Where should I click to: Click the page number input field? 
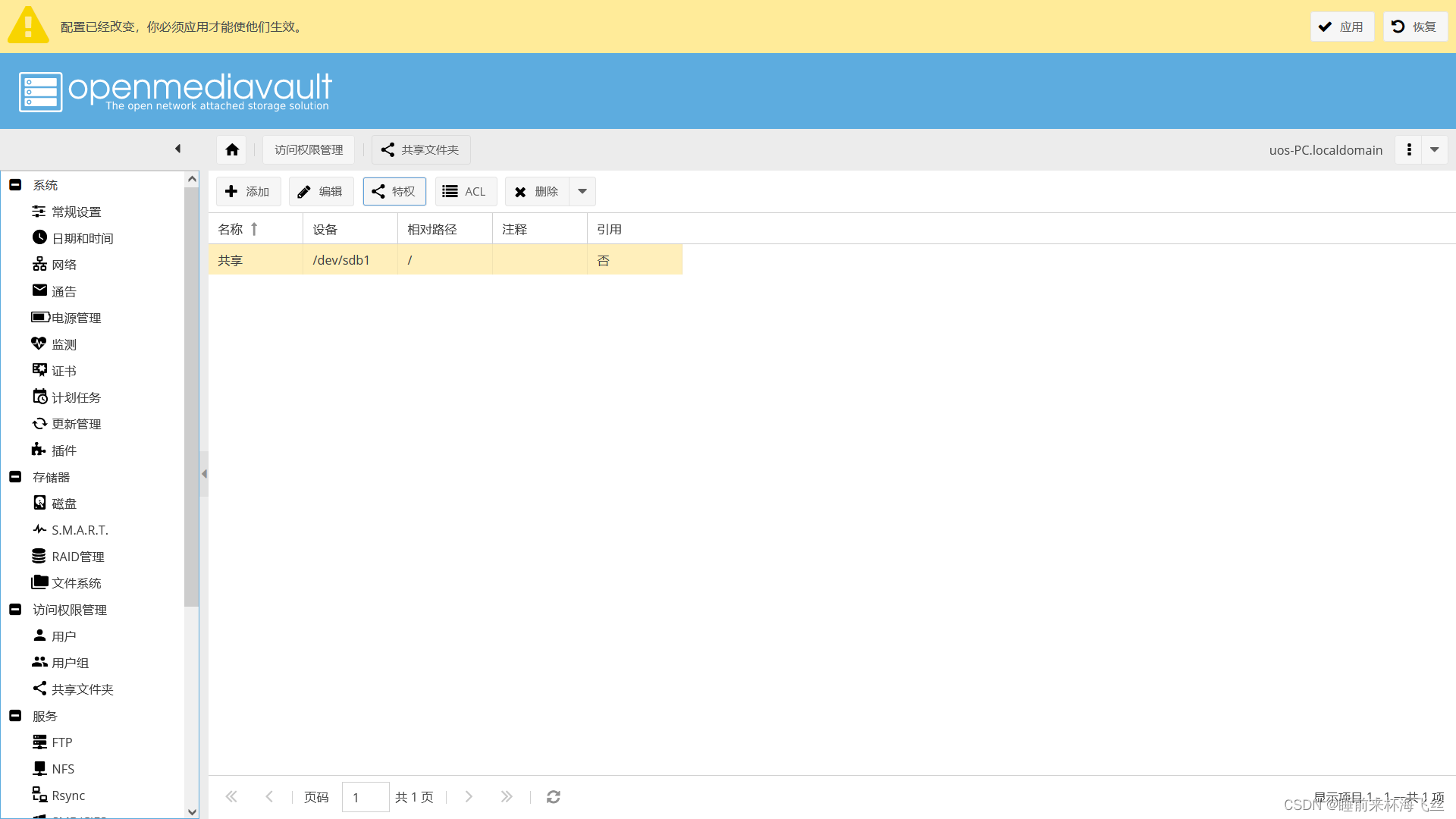click(x=365, y=797)
